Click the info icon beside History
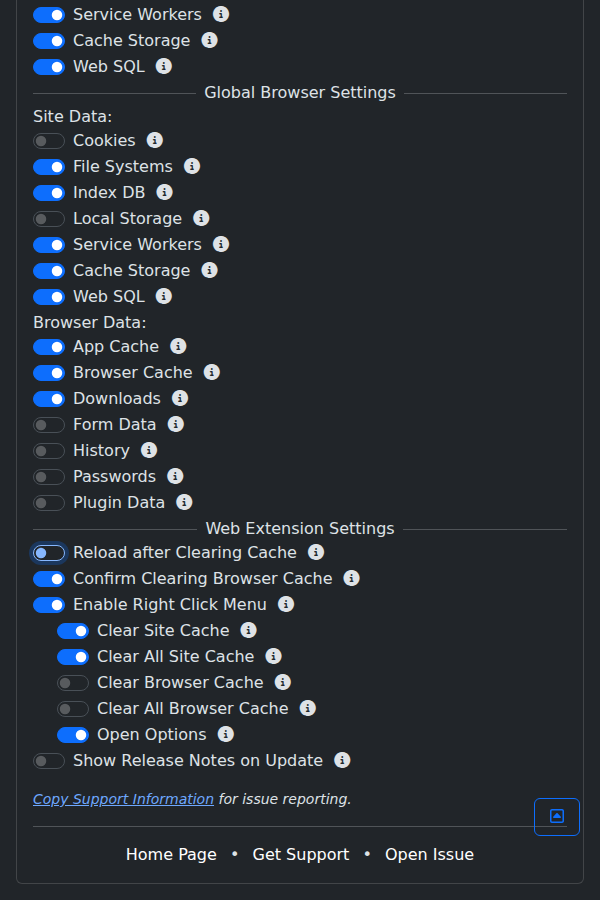This screenshot has width=600, height=900. (148, 450)
